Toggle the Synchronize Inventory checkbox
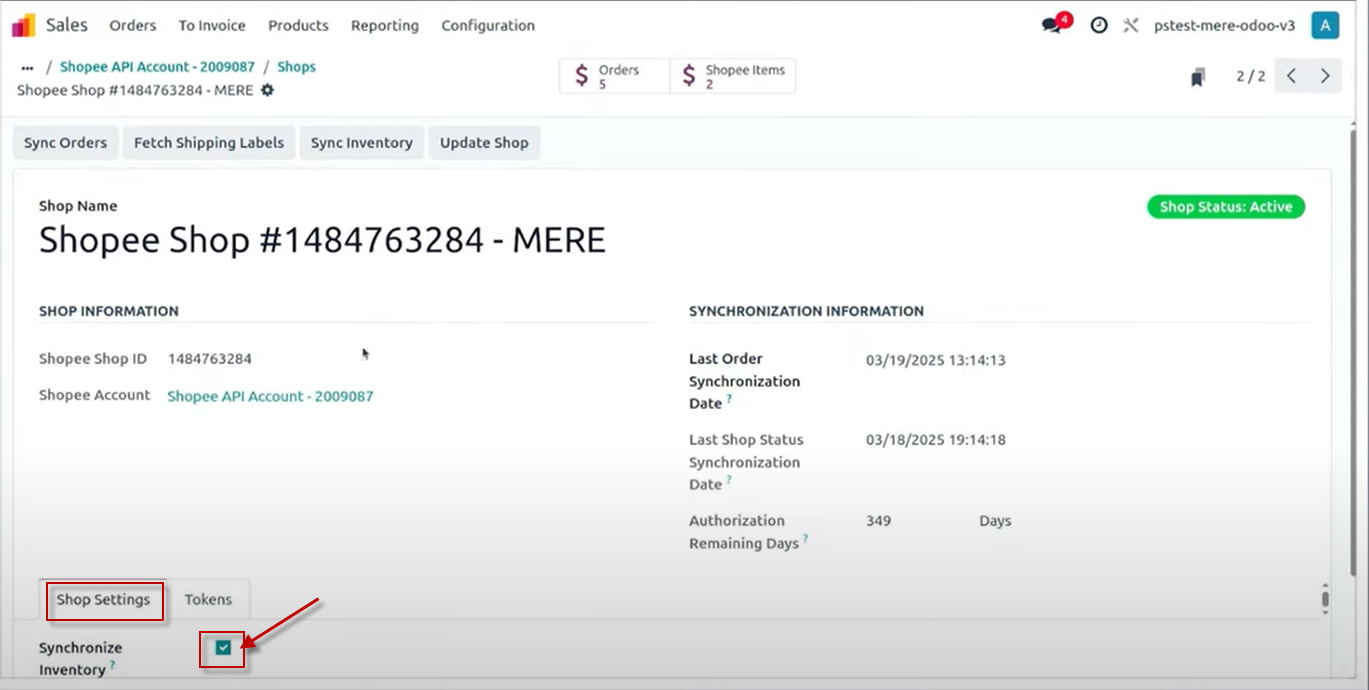The height and width of the screenshot is (690, 1369). [223, 648]
